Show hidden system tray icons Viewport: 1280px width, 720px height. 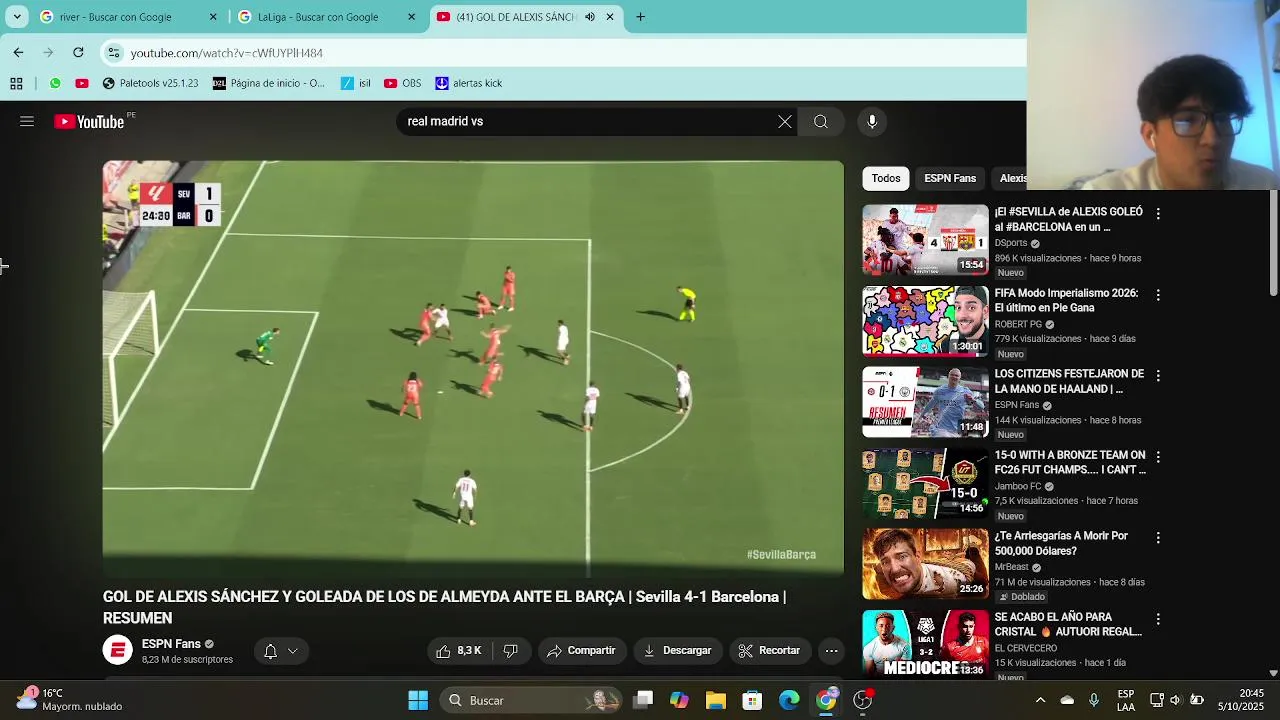pos(1040,700)
